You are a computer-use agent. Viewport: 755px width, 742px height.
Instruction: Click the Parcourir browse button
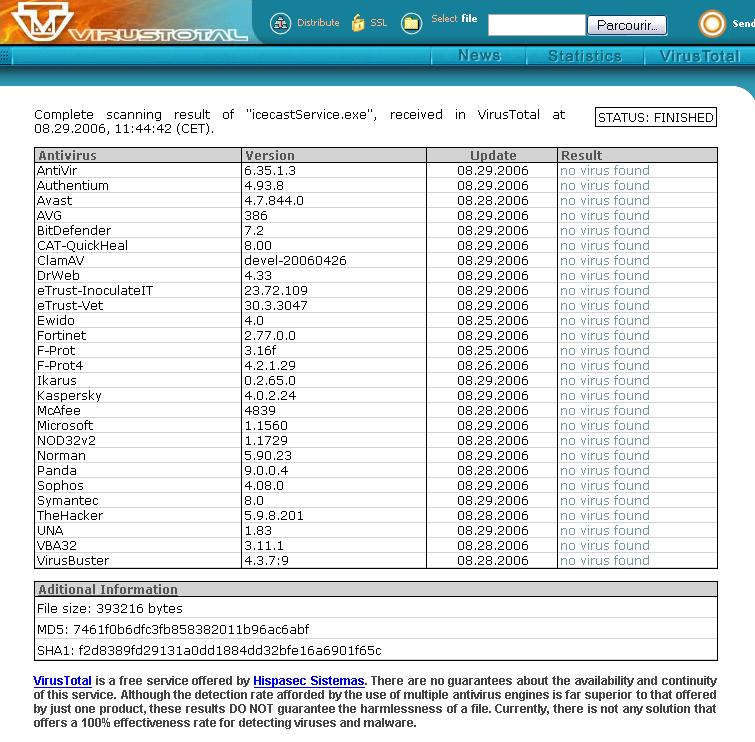[x=627, y=25]
